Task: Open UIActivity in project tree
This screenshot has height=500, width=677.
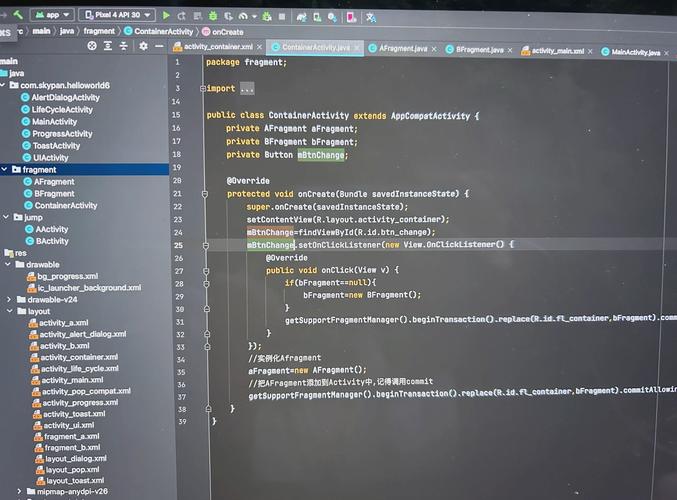Action: [46, 158]
